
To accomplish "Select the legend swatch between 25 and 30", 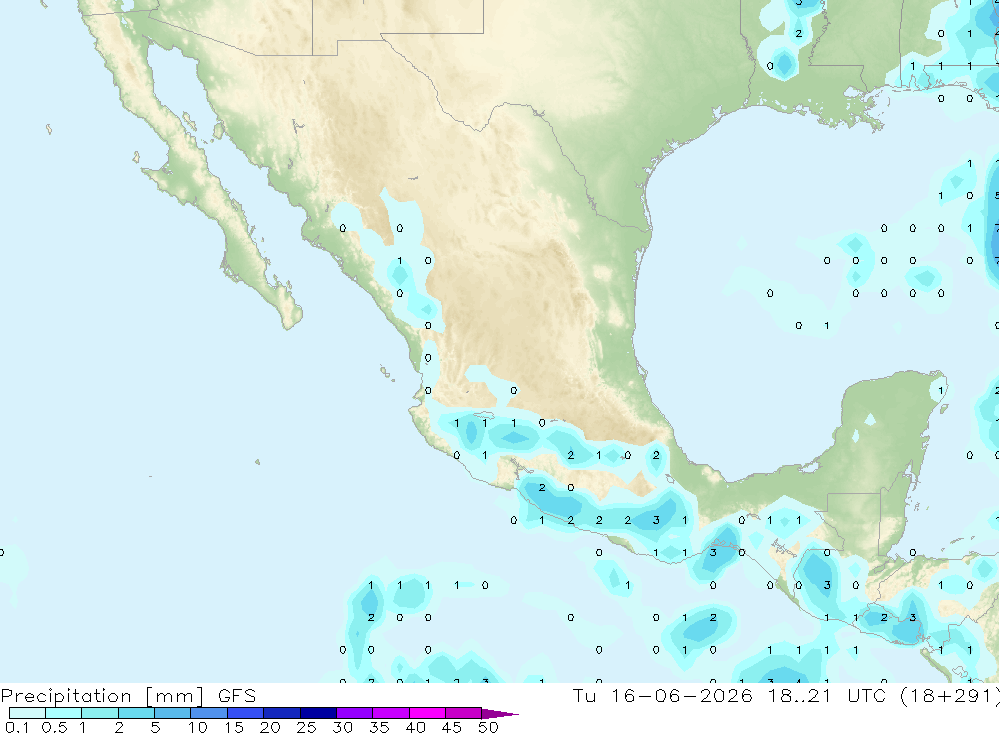I will coord(318,713).
